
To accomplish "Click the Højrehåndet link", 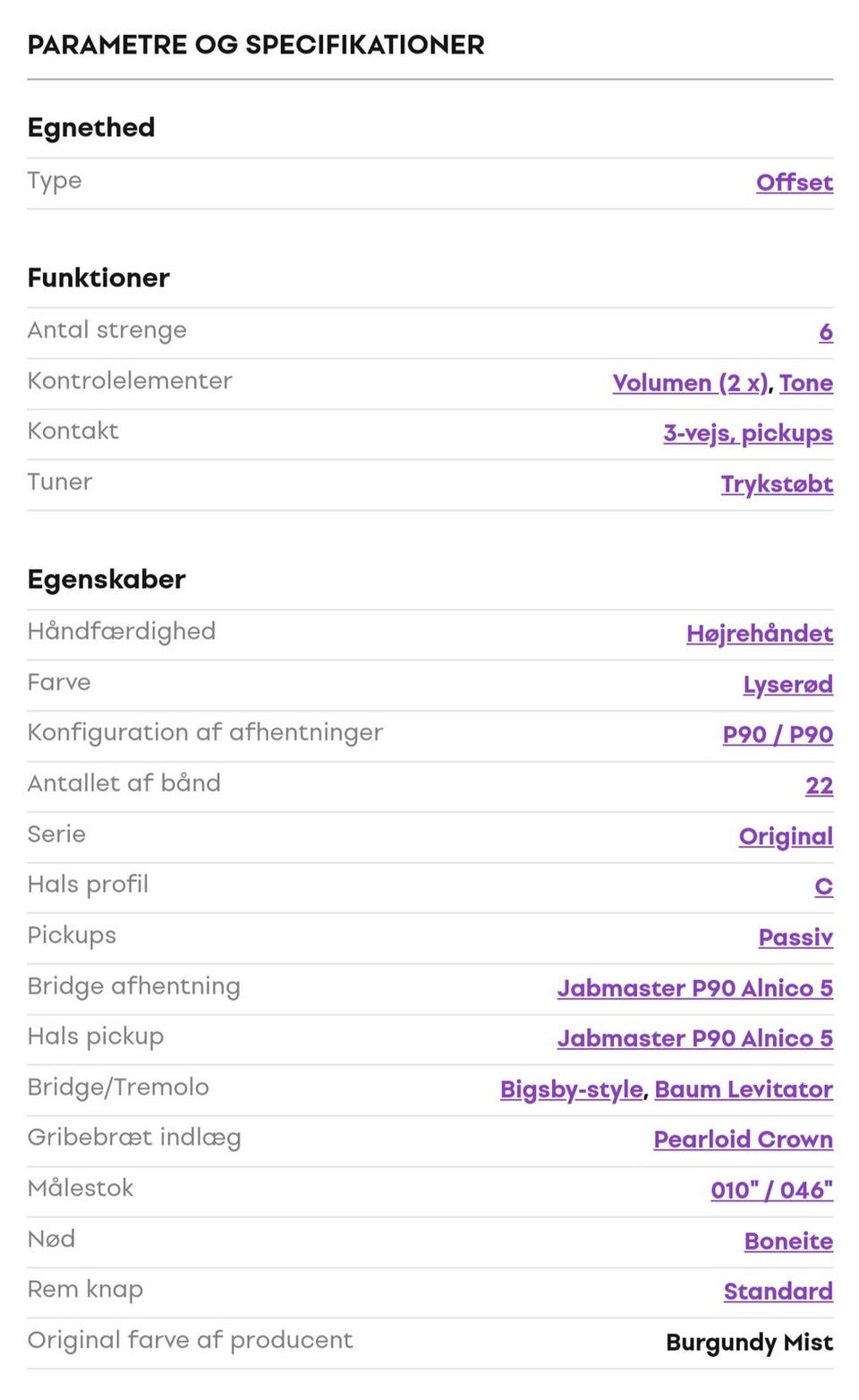I will point(759,634).
